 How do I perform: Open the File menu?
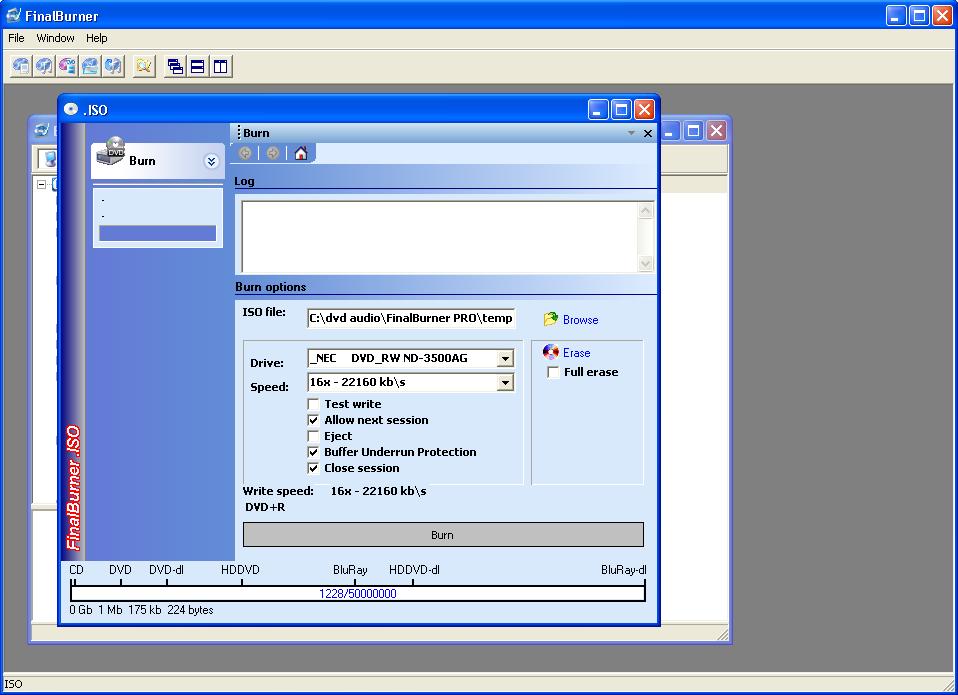[16, 38]
